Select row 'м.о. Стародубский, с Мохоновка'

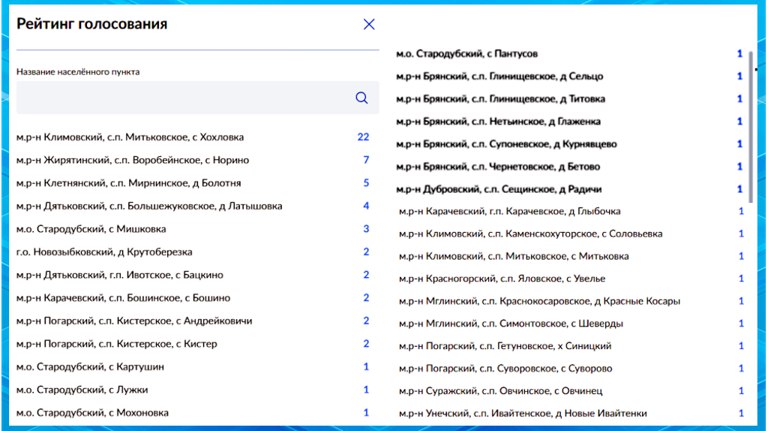pyautogui.click(x=192, y=413)
